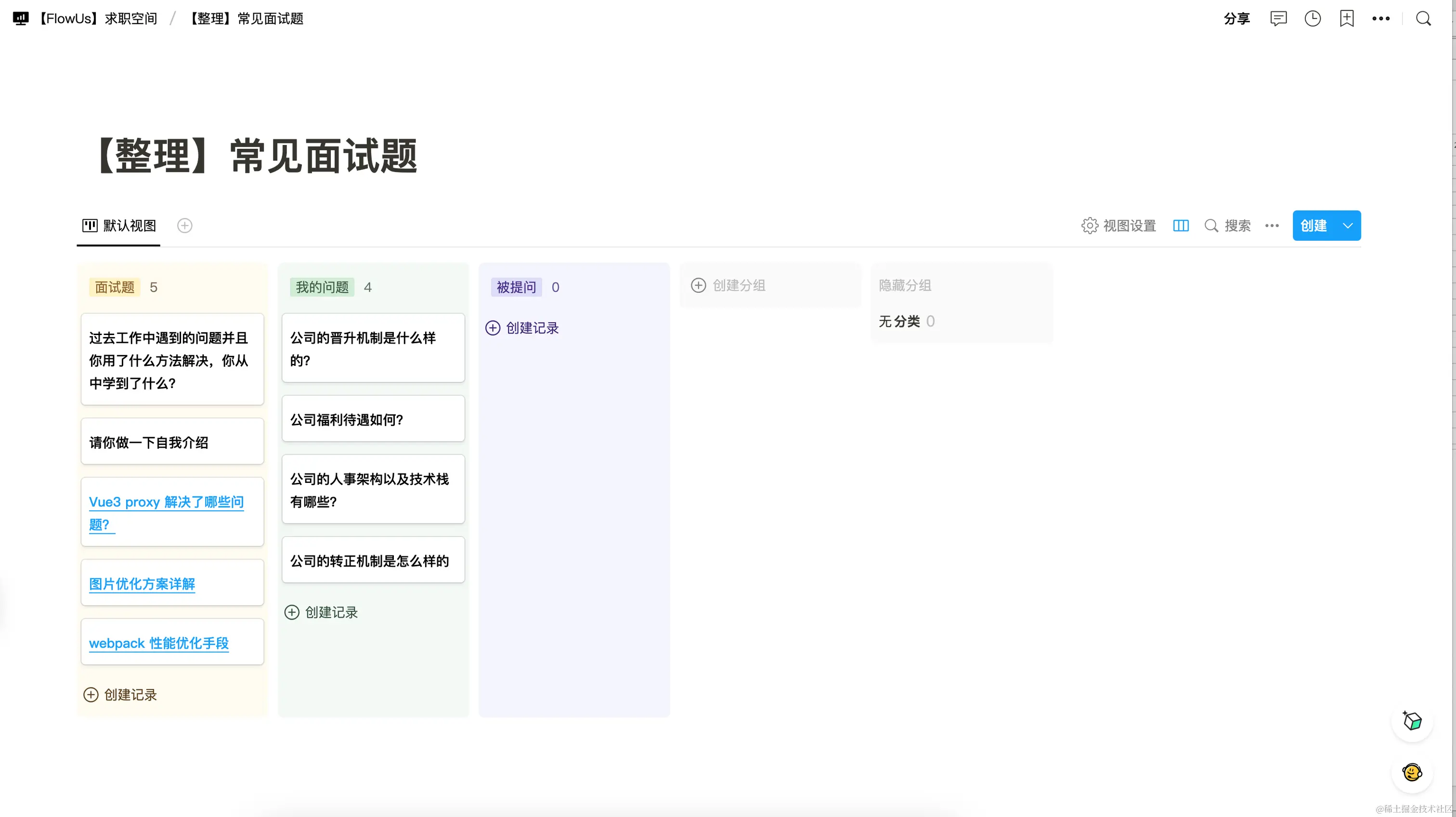Open card 公司的晋升机制是什么样的
The width and height of the screenshot is (1456, 817).
373,348
